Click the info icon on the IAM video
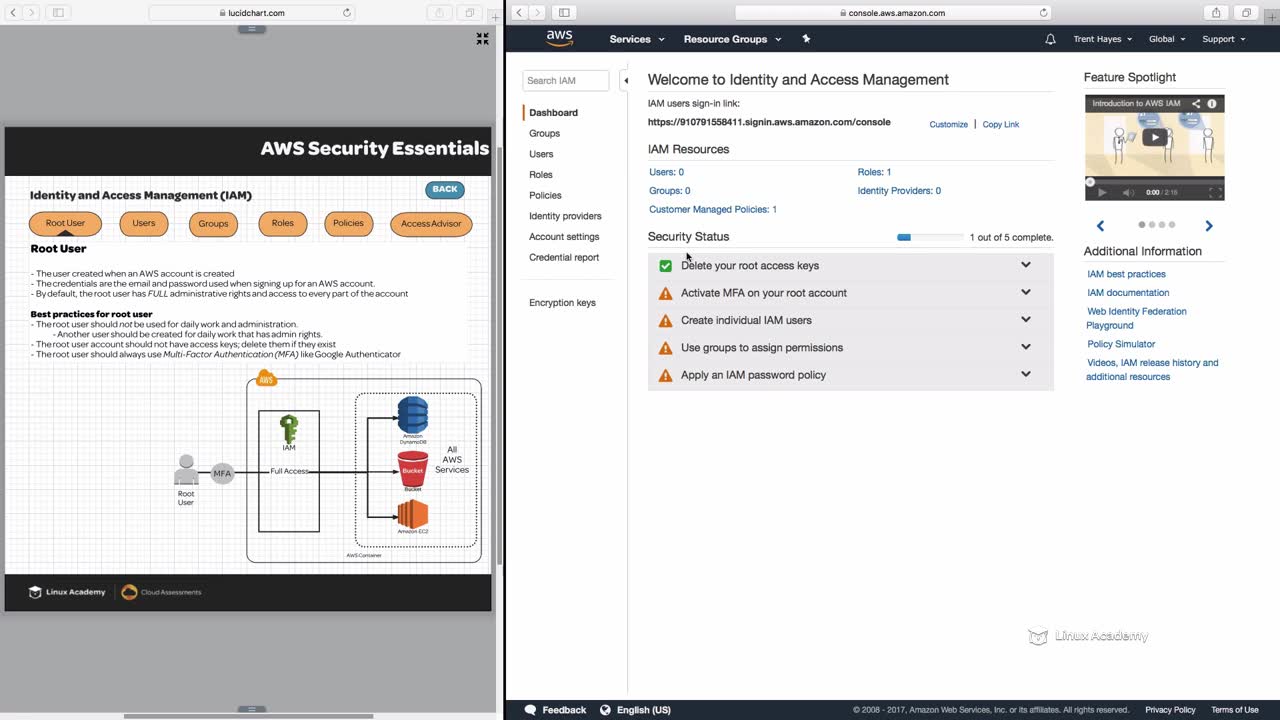Screen dimensions: 1280x720 (x=1212, y=103)
